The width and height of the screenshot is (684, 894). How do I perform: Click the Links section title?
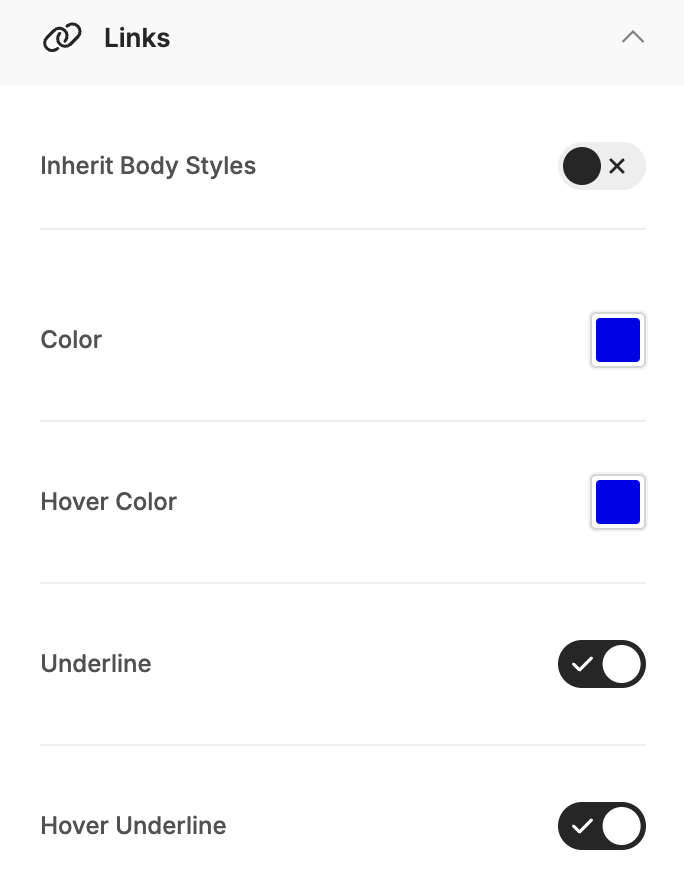(x=137, y=39)
